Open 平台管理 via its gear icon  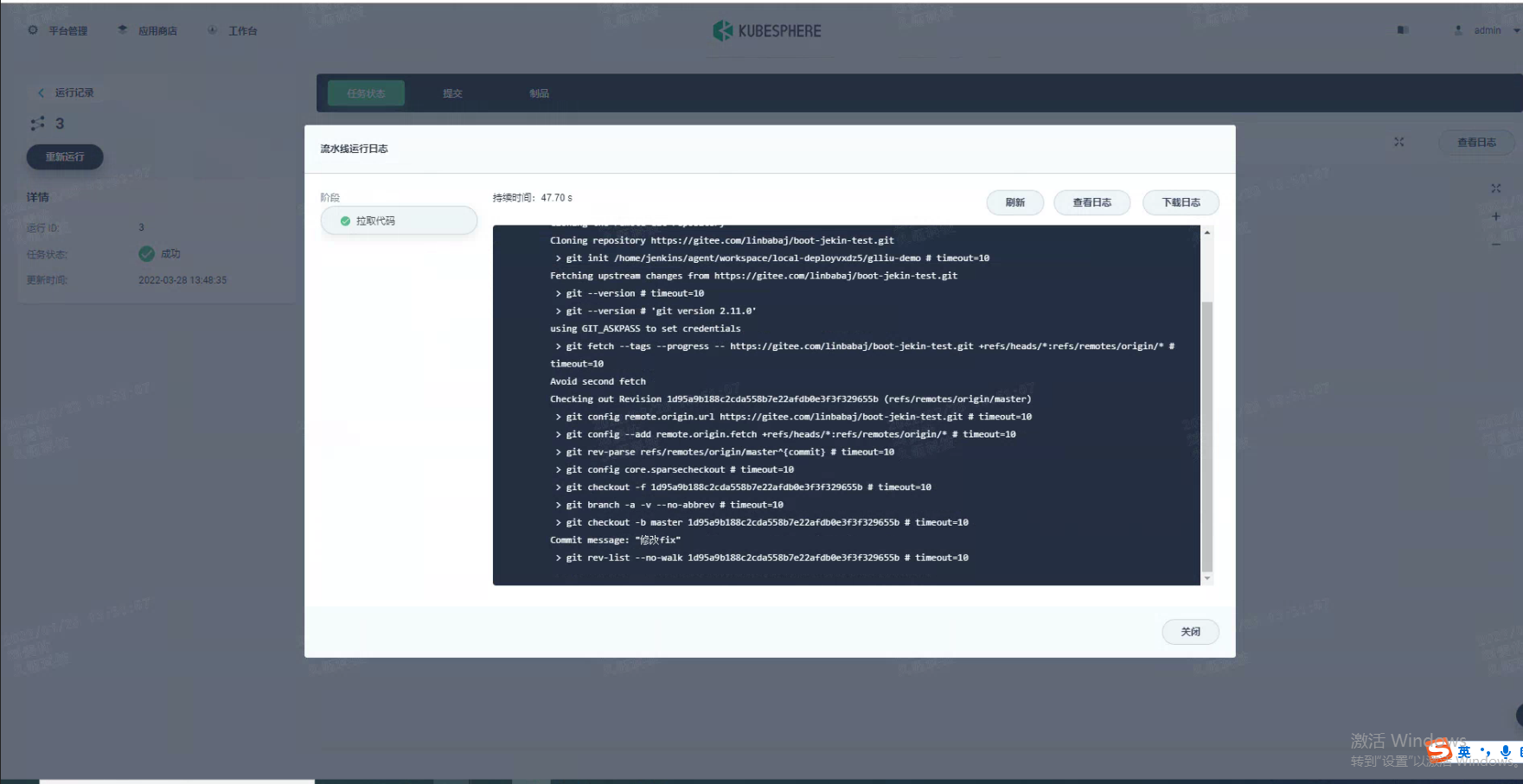[x=32, y=29]
